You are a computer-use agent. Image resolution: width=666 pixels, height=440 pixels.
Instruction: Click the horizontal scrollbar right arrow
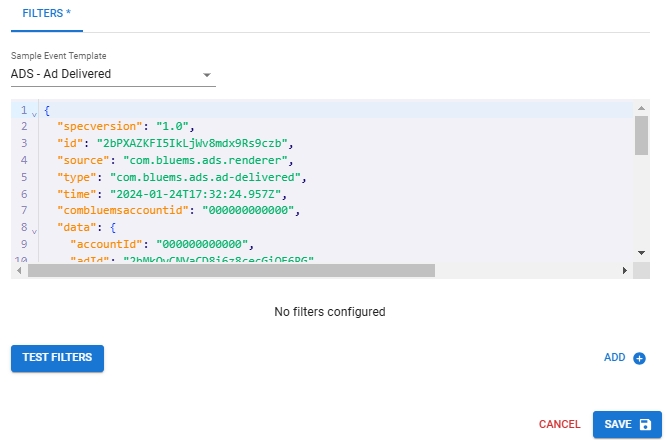pyautogui.click(x=625, y=270)
